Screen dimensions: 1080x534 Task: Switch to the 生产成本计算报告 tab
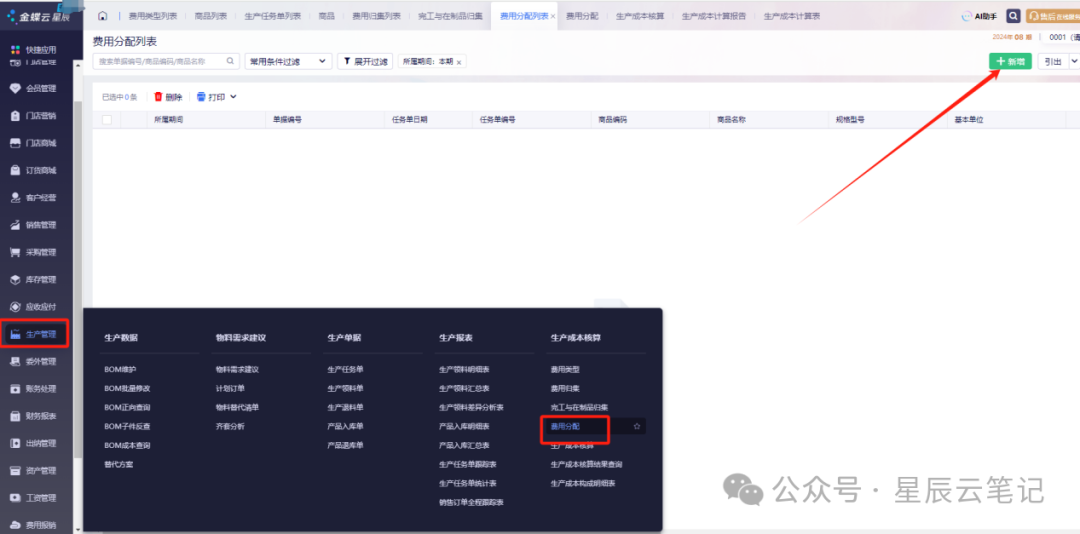714,16
